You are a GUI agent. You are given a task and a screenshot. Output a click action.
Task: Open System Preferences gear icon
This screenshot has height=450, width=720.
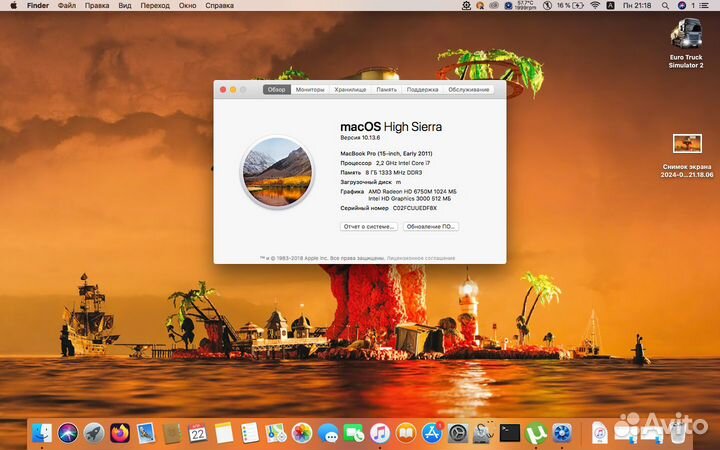(x=458, y=433)
